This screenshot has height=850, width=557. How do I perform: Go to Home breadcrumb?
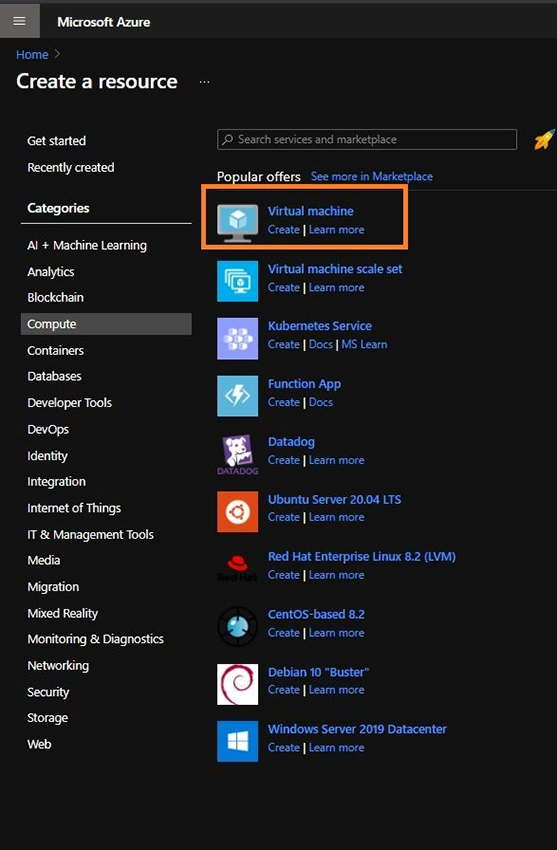tap(32, 55)
